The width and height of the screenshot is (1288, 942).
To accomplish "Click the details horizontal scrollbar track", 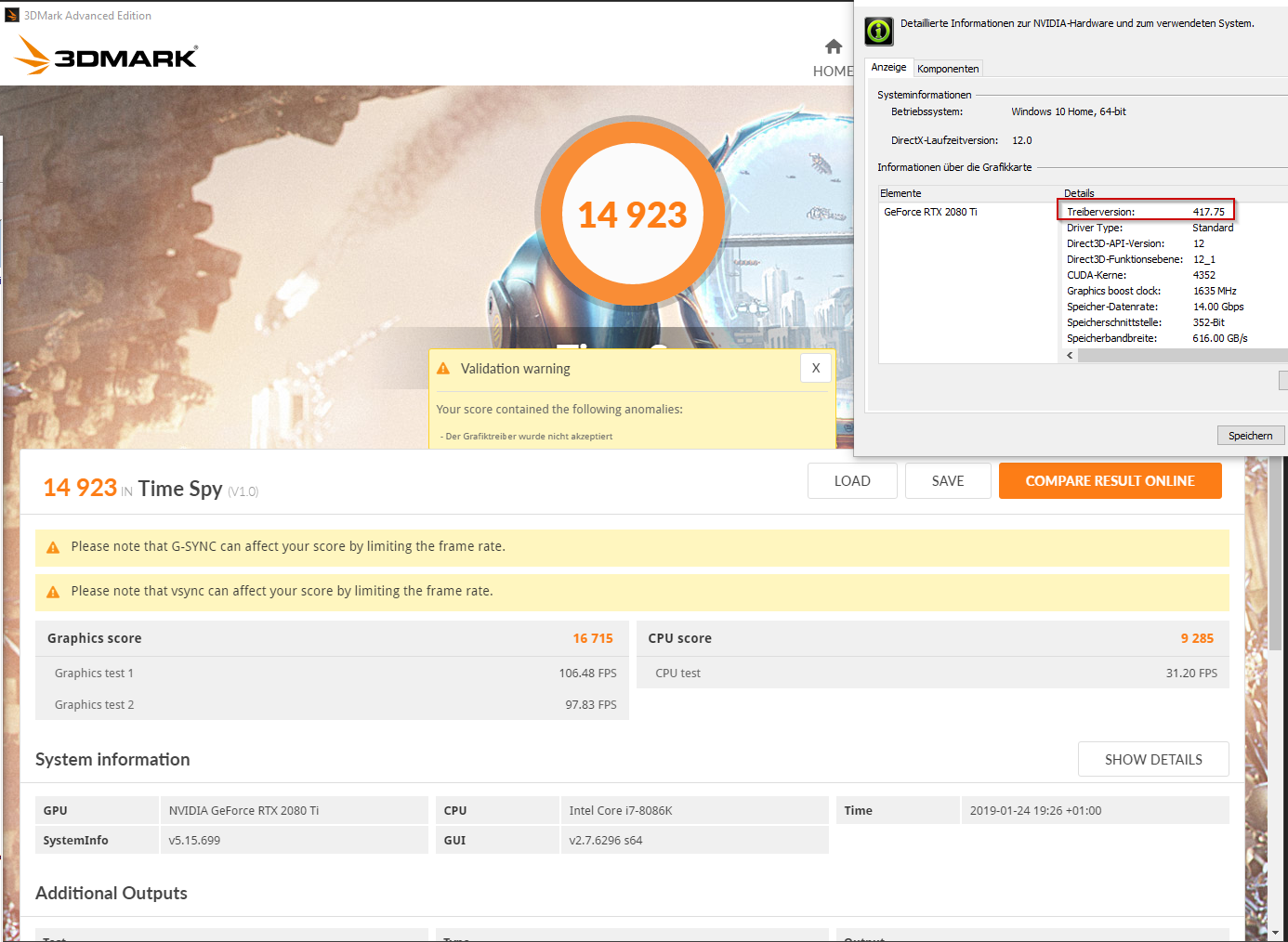I will tap(1182, 355).
